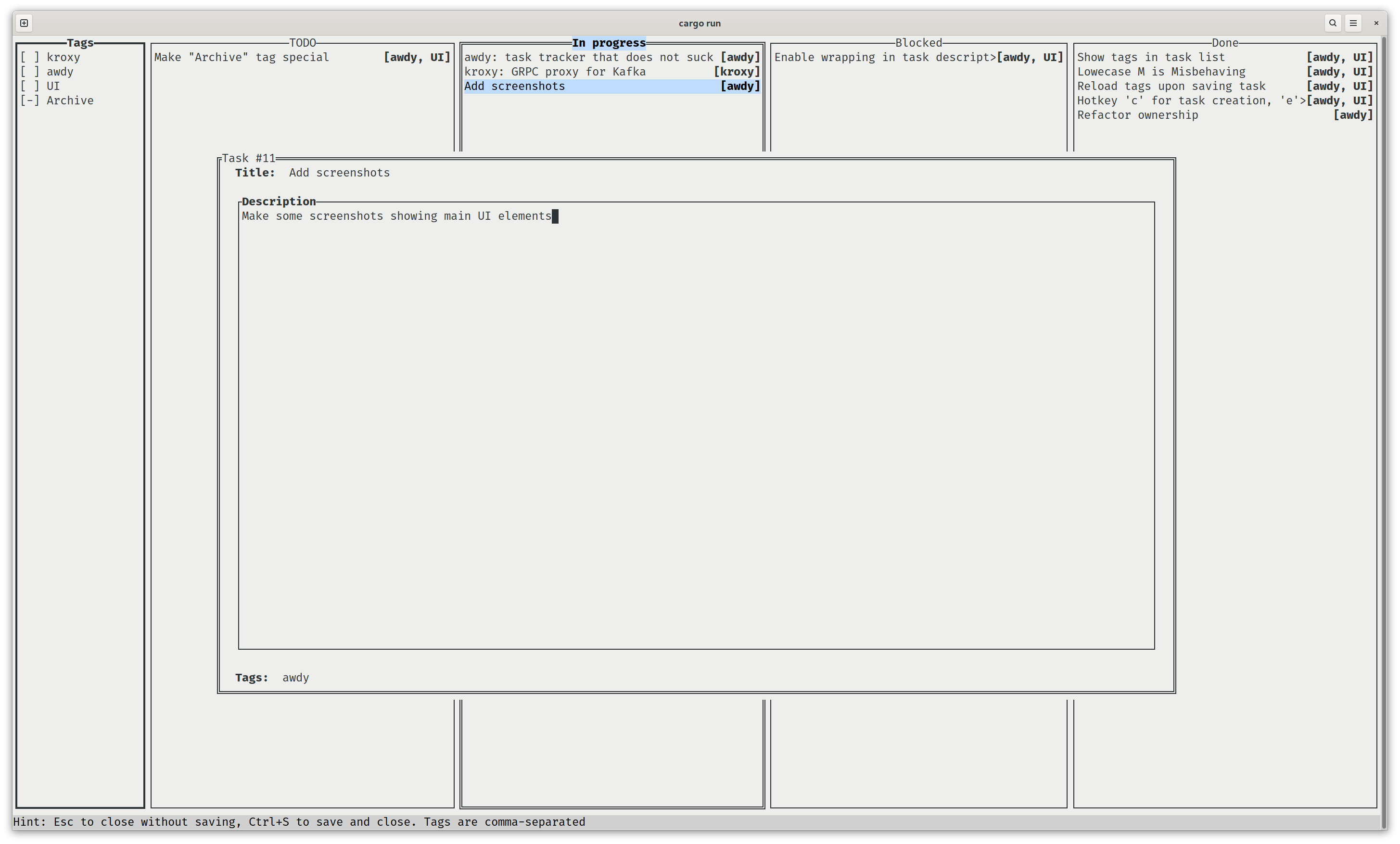Click the Description box label
This screenshot has height=844, width=1400.
(279, 202)
